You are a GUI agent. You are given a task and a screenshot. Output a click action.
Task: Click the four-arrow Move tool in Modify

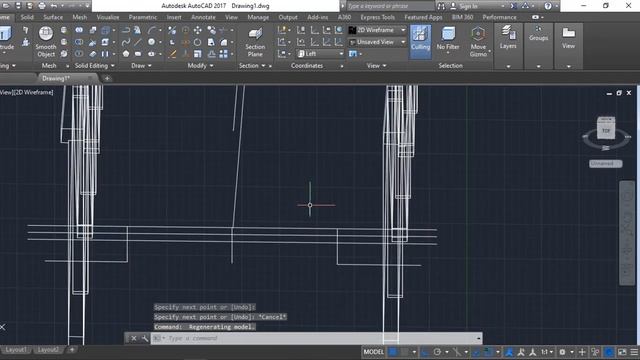(x=198, y=30)
